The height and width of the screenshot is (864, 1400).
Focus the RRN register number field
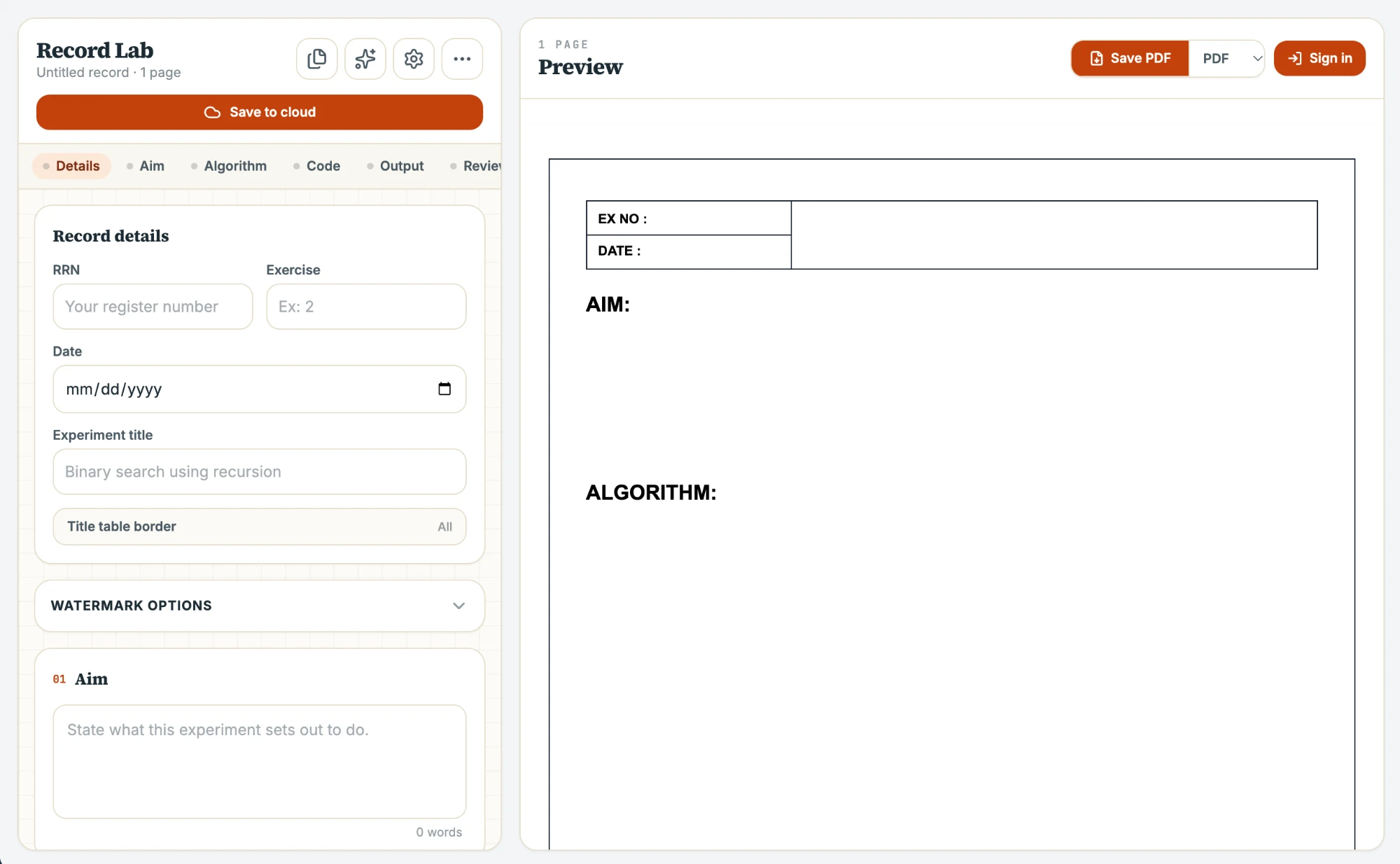(153, 307)
